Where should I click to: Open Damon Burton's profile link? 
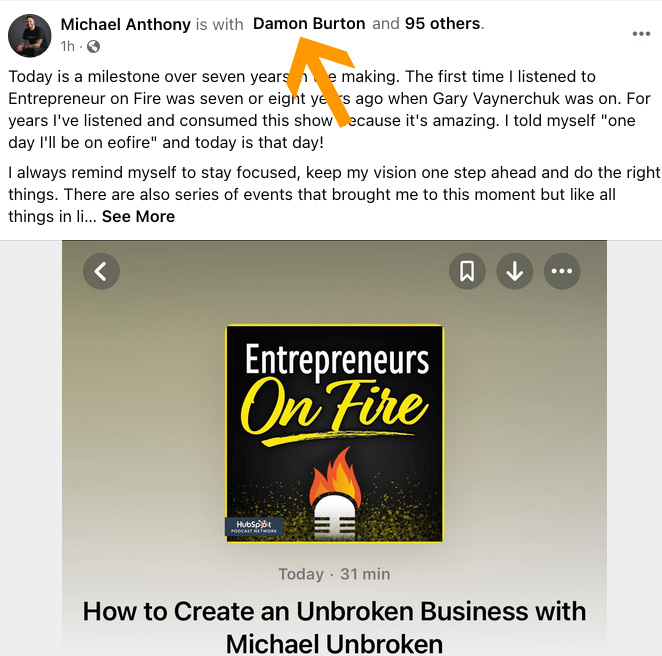pyautogui.click(x=309, y=24)
